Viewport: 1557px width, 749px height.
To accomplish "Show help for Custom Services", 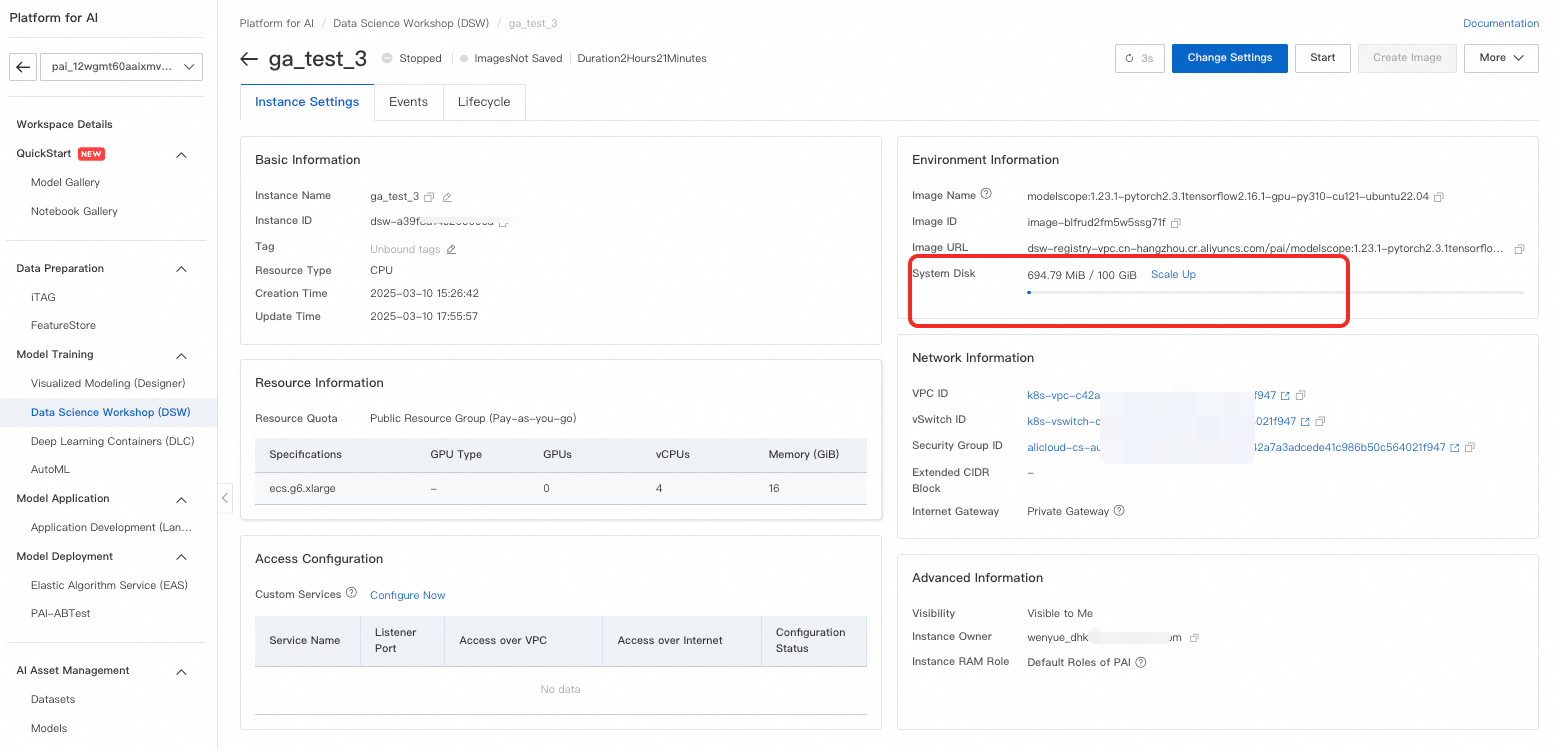I will [351, 594].
